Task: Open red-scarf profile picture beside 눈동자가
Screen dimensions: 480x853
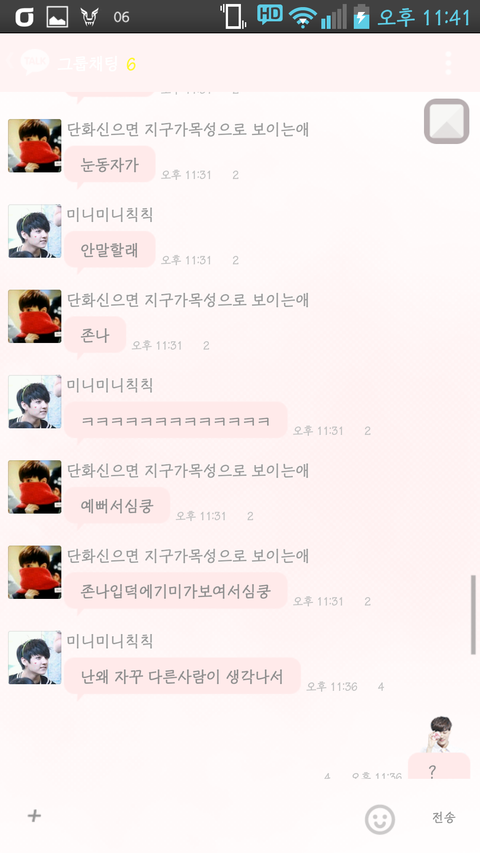Action: pyautogui.click(x=34, y=146)
